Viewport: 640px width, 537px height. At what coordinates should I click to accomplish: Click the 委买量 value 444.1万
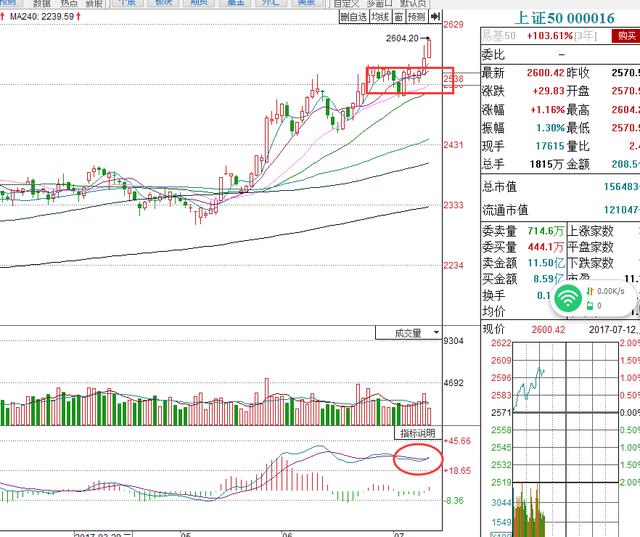(x=545, y=247)
